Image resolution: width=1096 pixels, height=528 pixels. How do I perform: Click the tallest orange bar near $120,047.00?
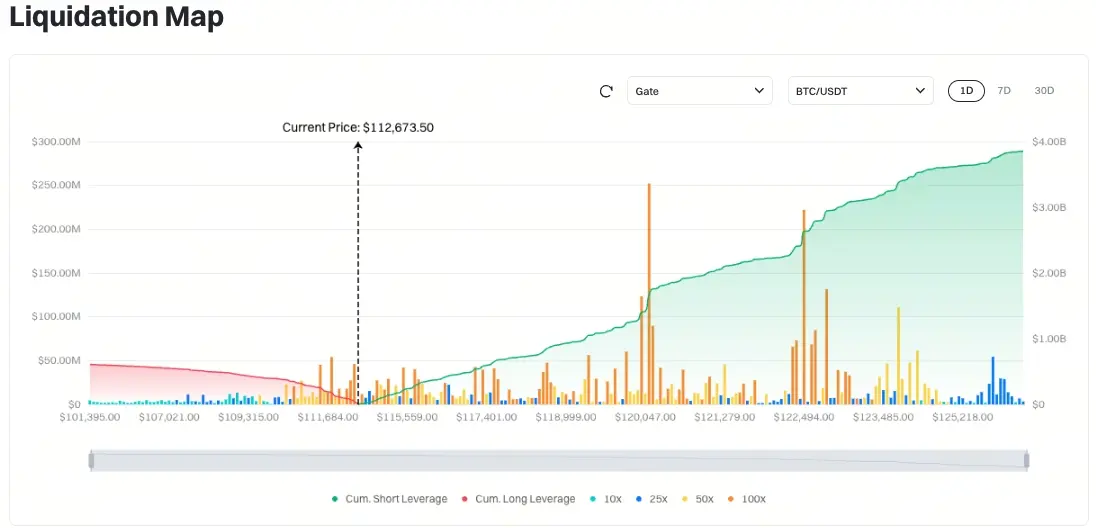(649, 294)
